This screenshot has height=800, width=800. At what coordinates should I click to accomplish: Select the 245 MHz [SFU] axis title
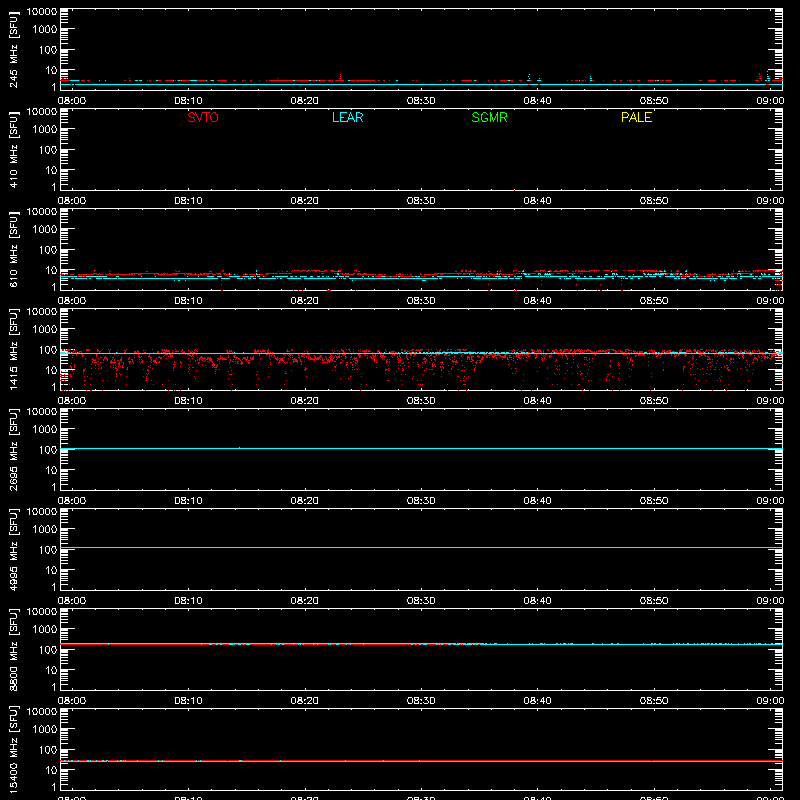14,50
